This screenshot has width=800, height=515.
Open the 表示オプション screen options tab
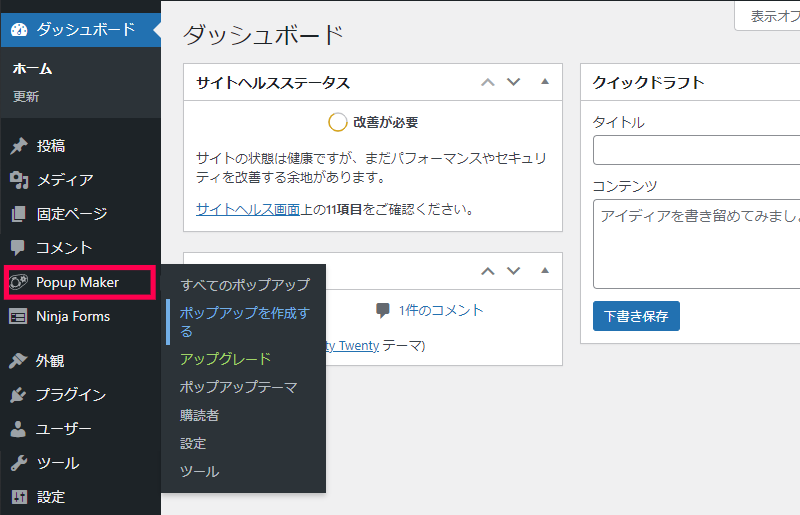coord(767,16)
